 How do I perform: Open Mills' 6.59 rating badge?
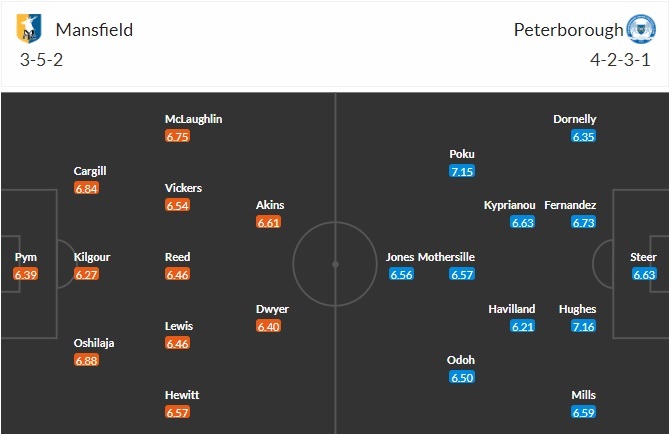(584, 413)
